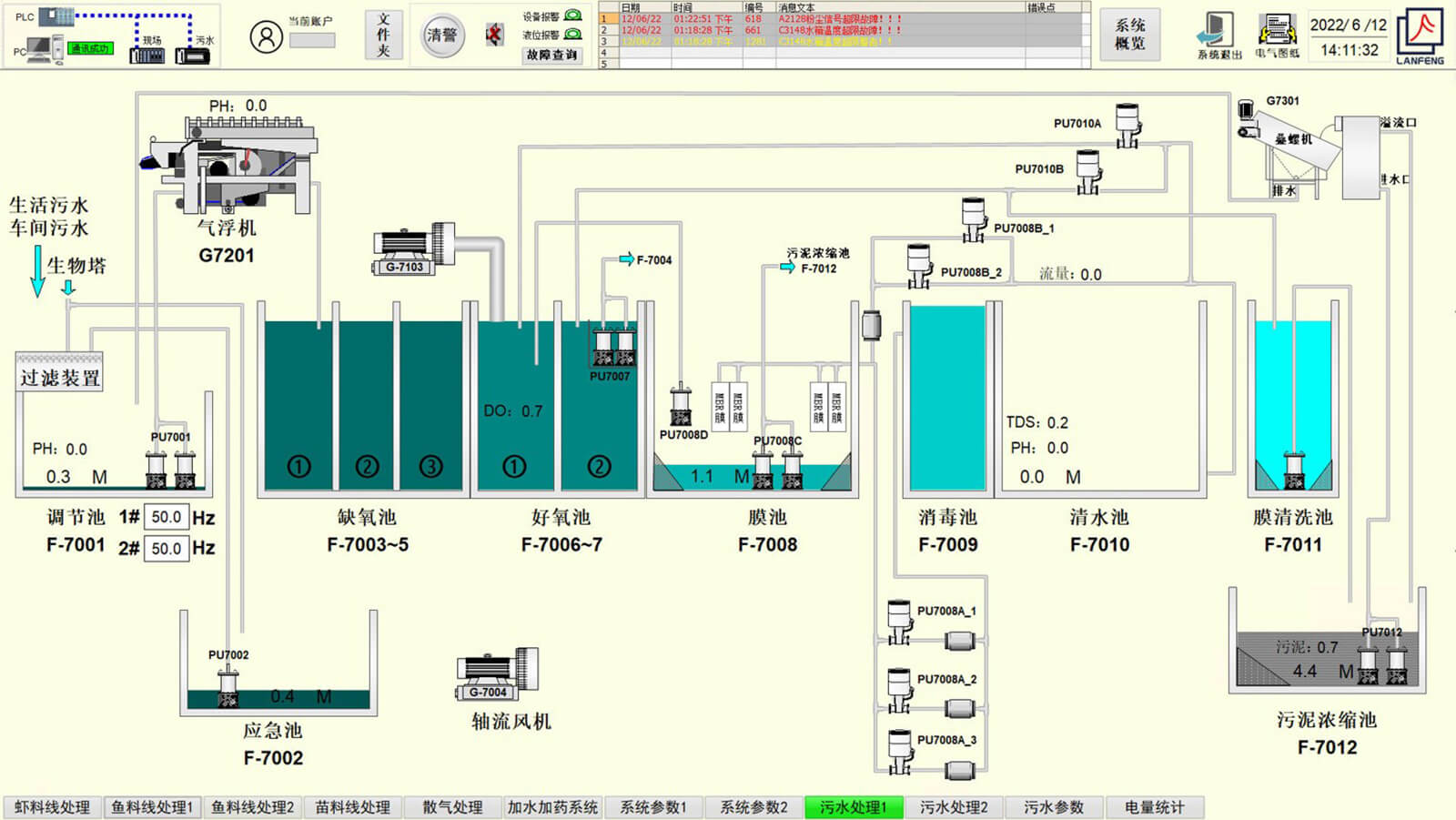The width and height of the screenshot is (1456, 820).
Task: Click the 1# pump frequency Hz field
Action: (x=166, y=517)
